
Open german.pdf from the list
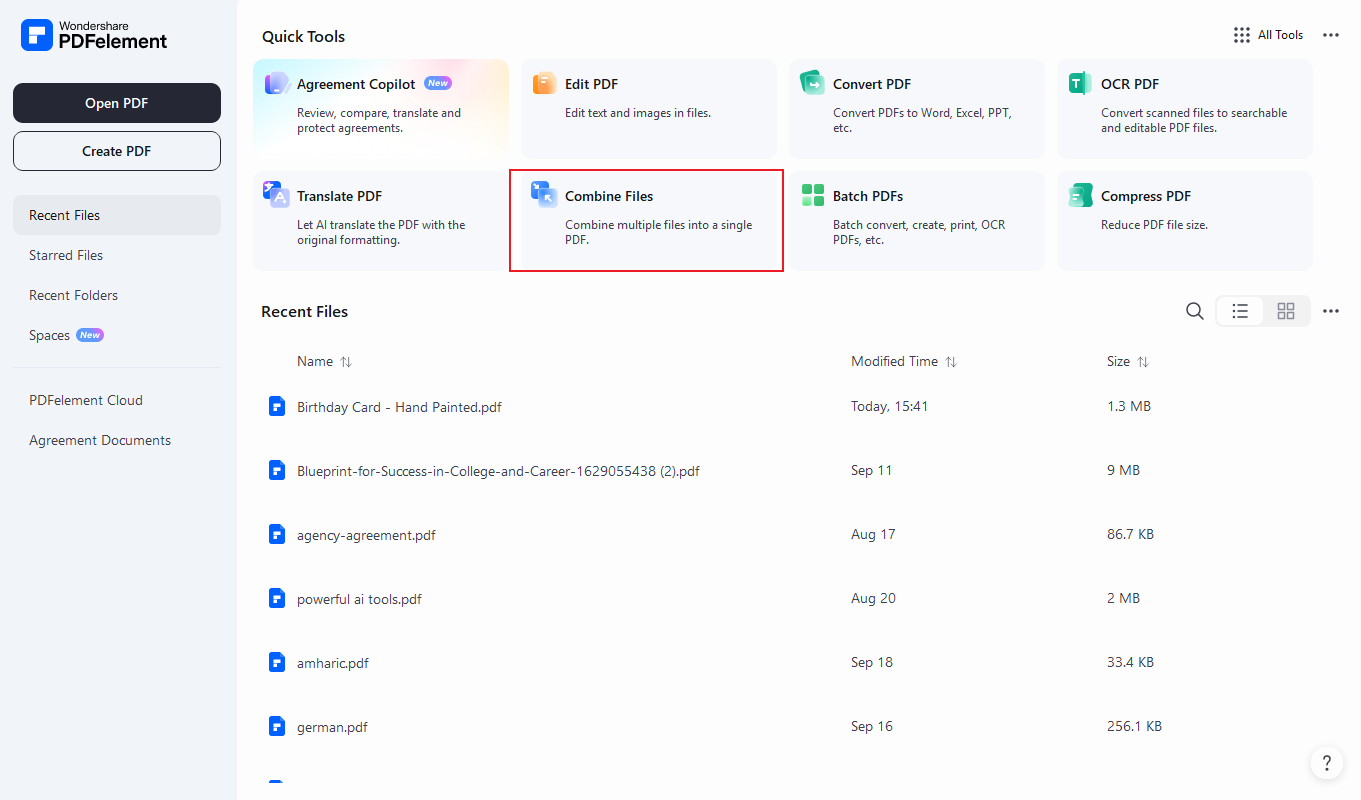pyautogui.click(x=332, y=727)
